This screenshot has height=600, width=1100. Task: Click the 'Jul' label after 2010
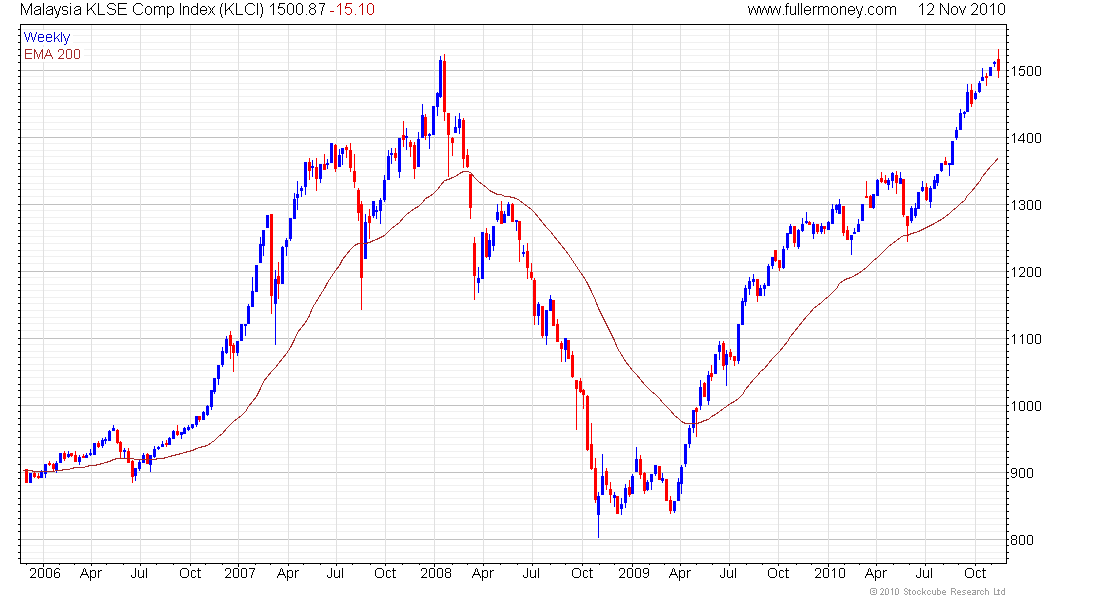click(x=925, y=573)
